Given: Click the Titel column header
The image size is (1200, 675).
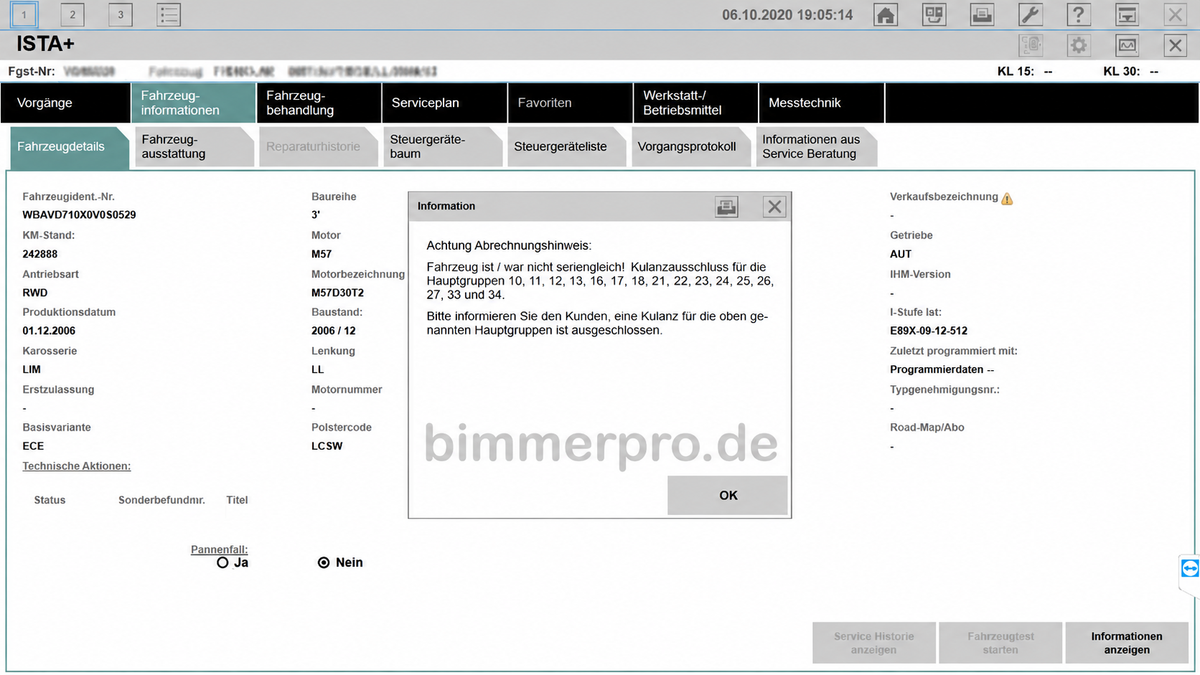Looking at the screenshot, I should tap(237, 500).
